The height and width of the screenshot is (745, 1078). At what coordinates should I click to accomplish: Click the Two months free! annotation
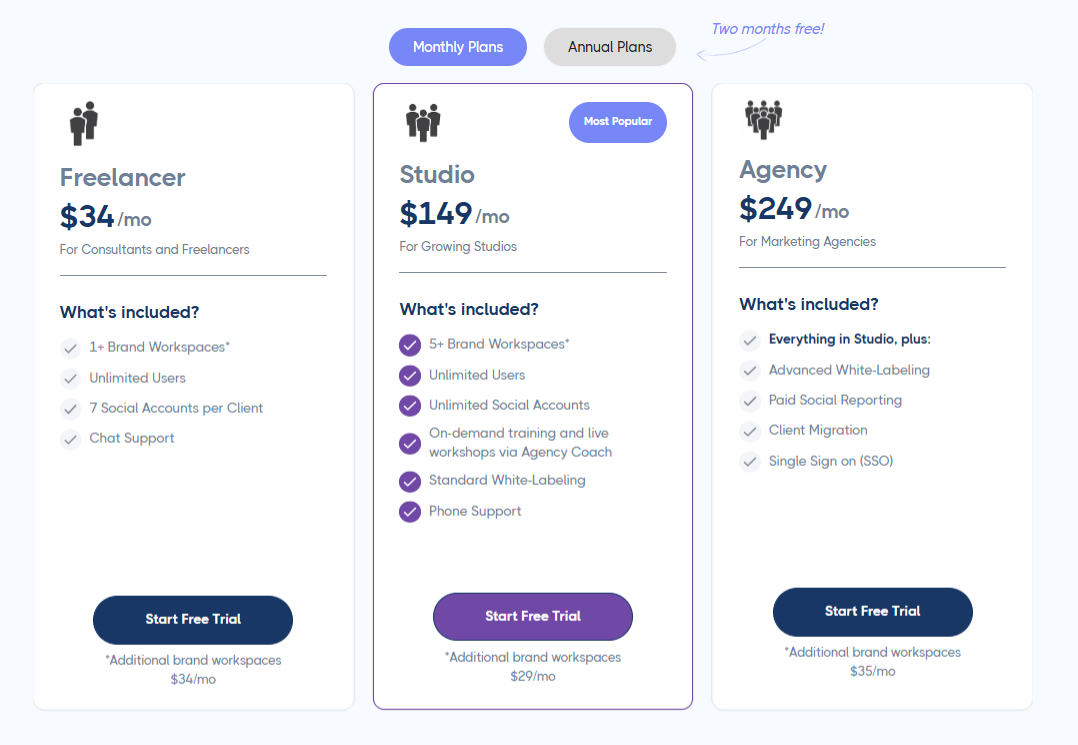(766, 29)
